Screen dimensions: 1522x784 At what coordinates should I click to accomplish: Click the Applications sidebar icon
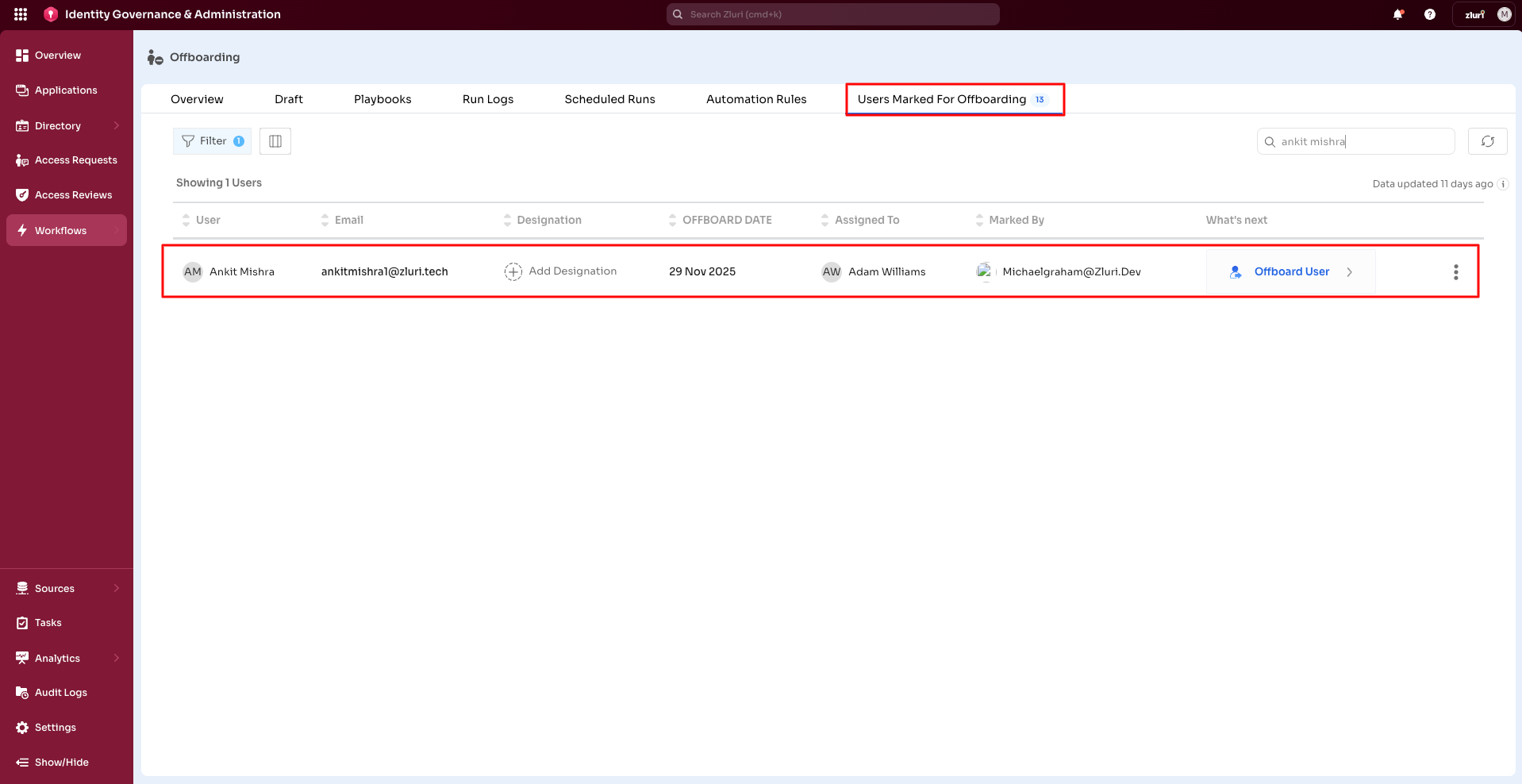(22, 90)
